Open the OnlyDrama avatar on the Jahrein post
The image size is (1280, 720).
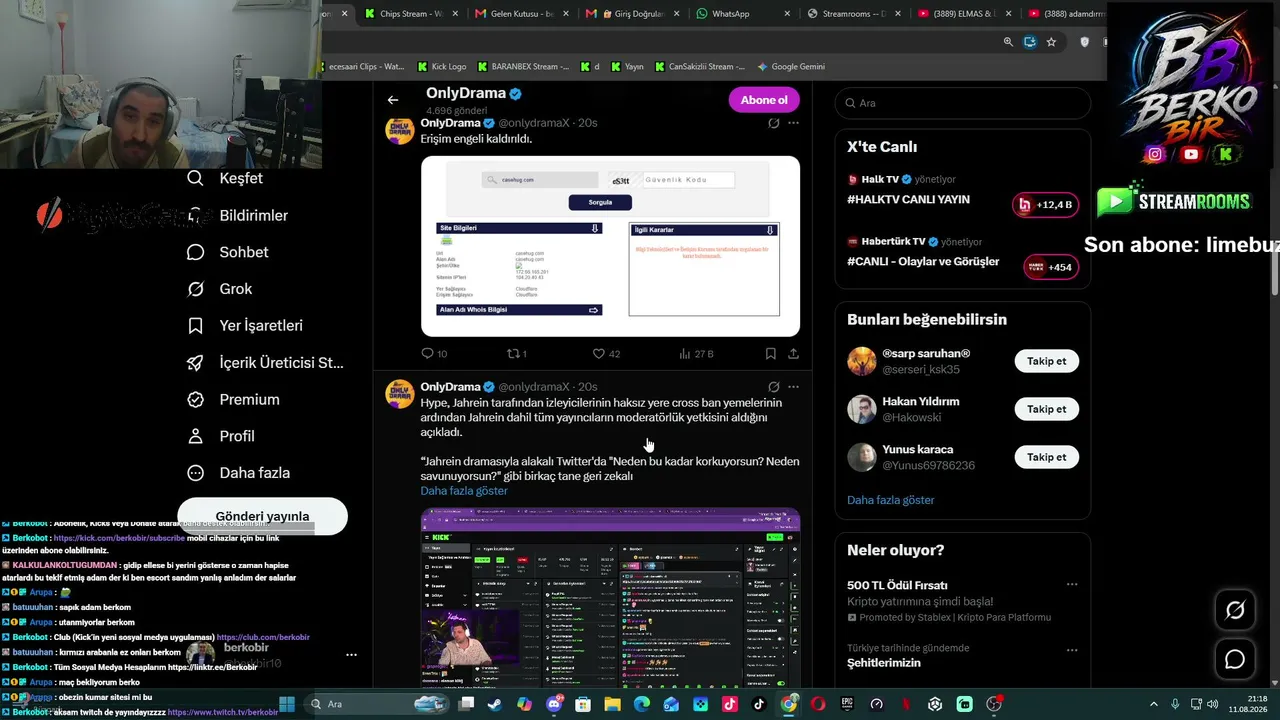point(400,394)
